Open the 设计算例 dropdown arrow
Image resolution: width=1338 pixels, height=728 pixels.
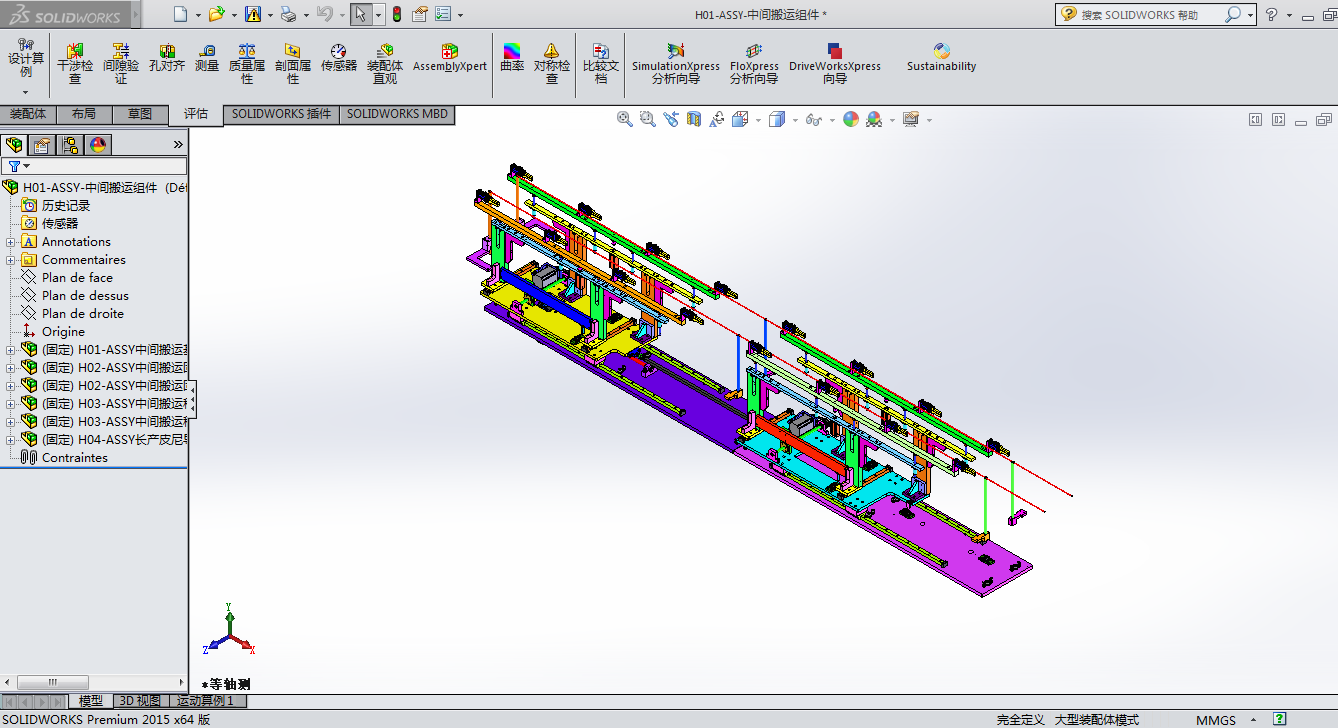tap(26, 91)
